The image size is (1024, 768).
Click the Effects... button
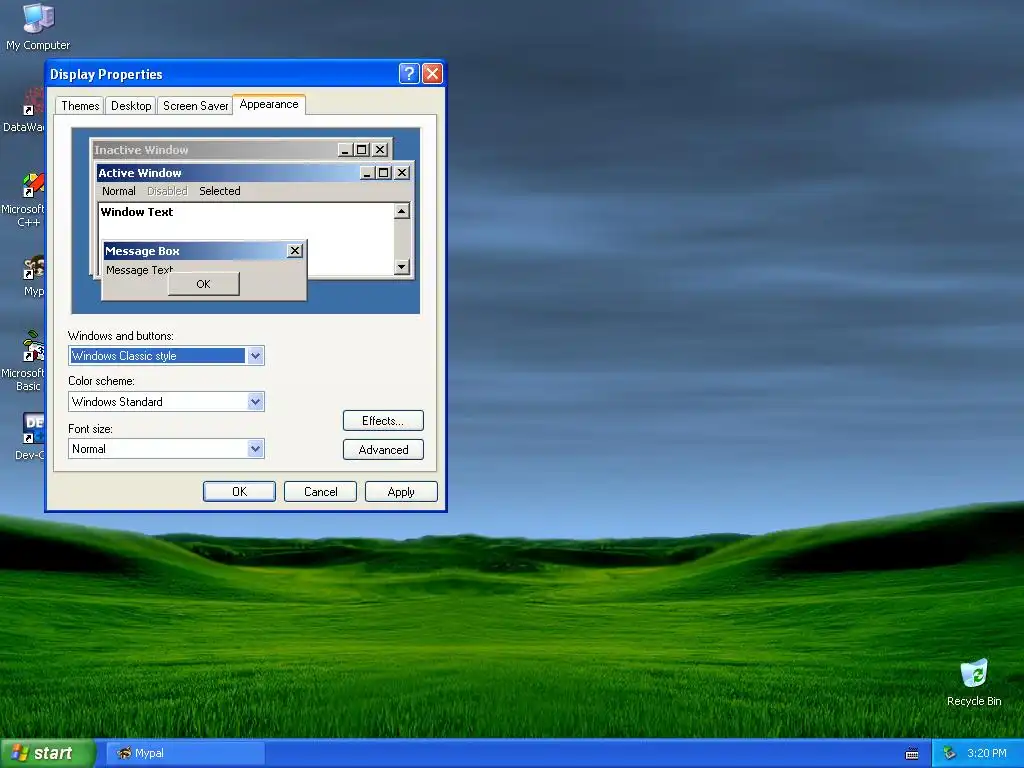coord(383,421)
